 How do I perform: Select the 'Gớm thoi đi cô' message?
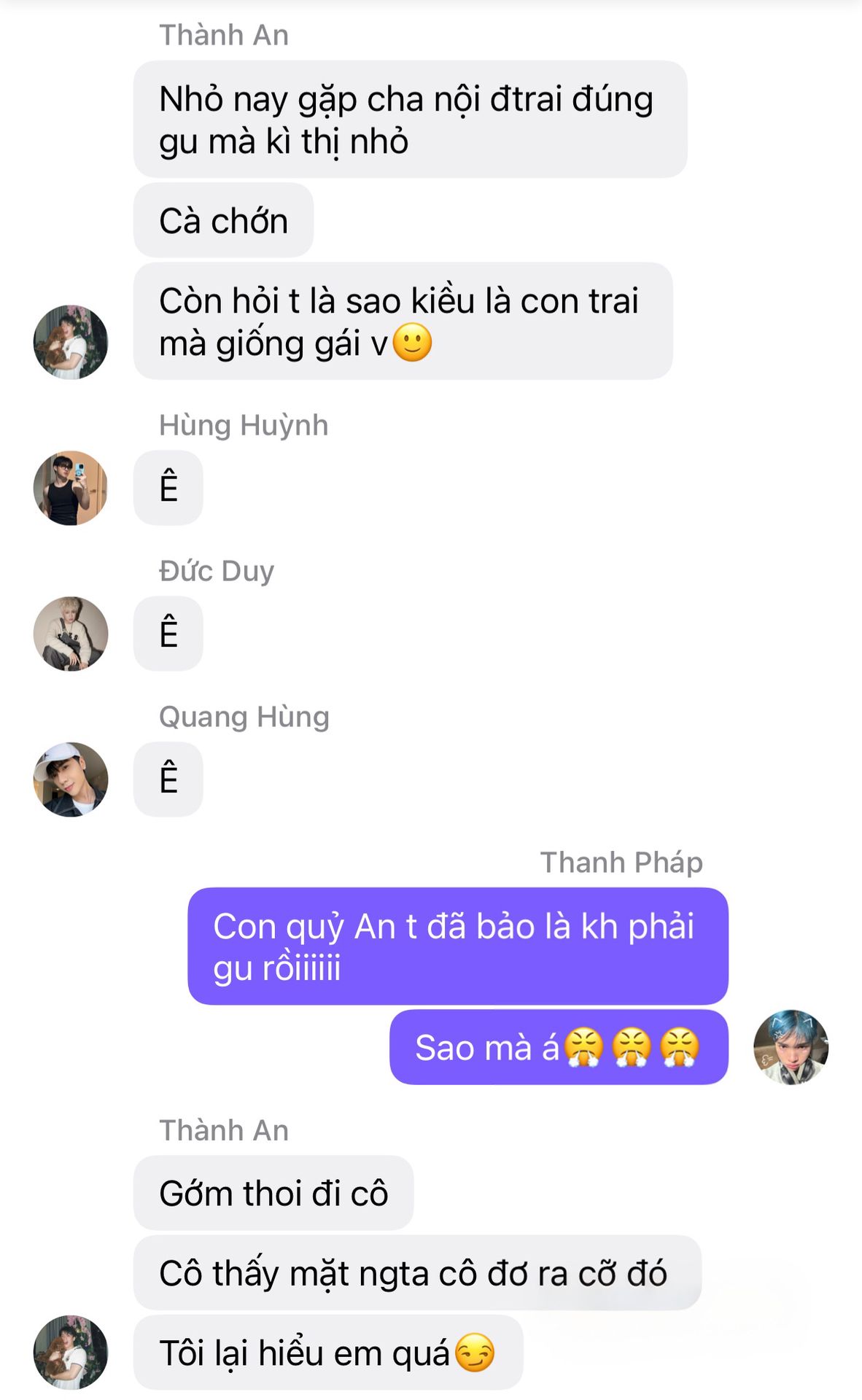pos(273,1193)
